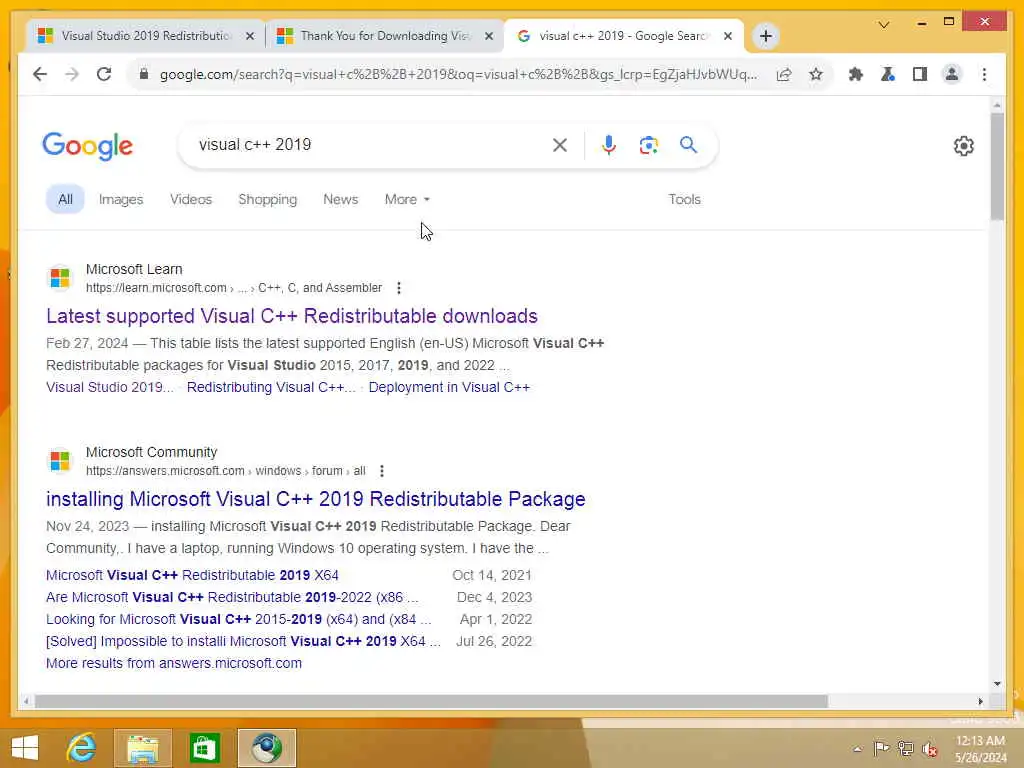Open the tab search chevron
Screen dimensions: 1024x768
(x=884, y=25)
